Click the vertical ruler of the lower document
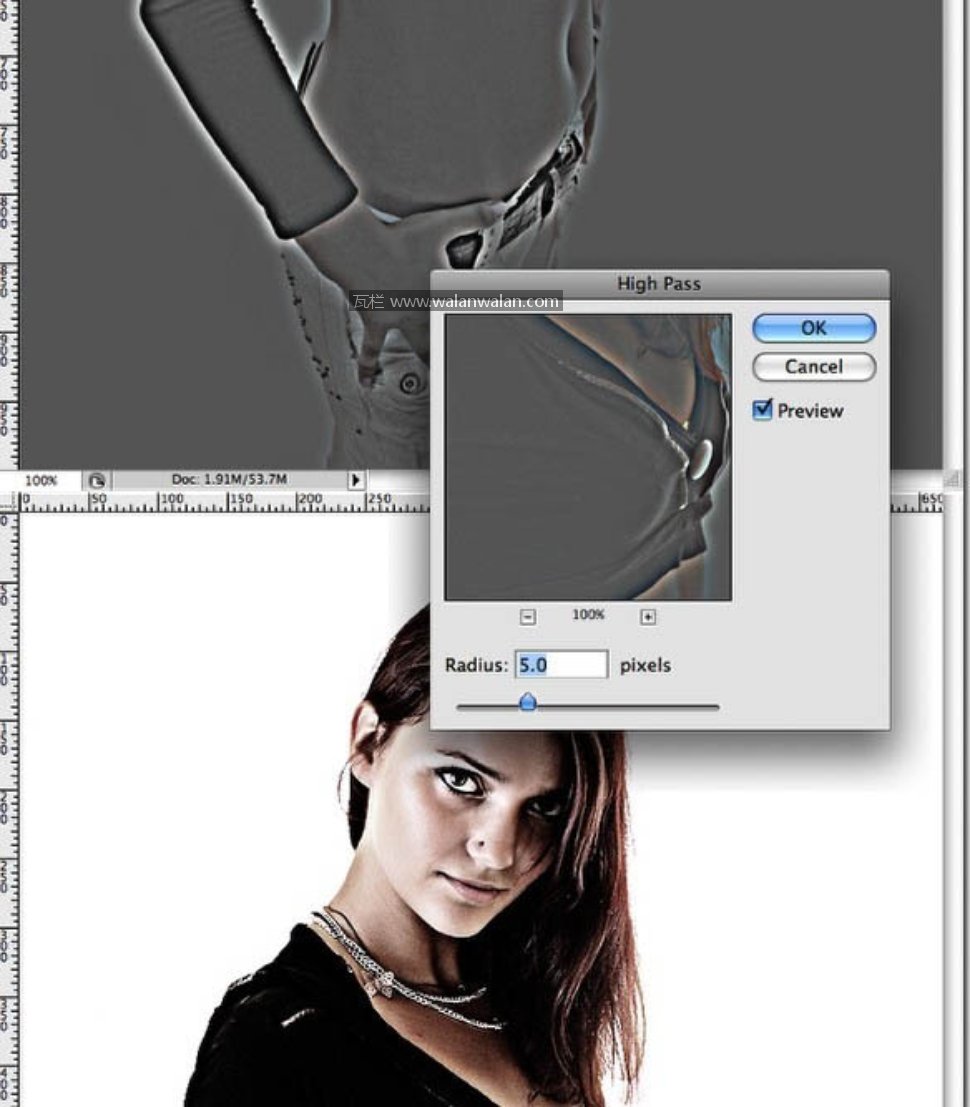Screen dimensions: 970x1107 9,800
